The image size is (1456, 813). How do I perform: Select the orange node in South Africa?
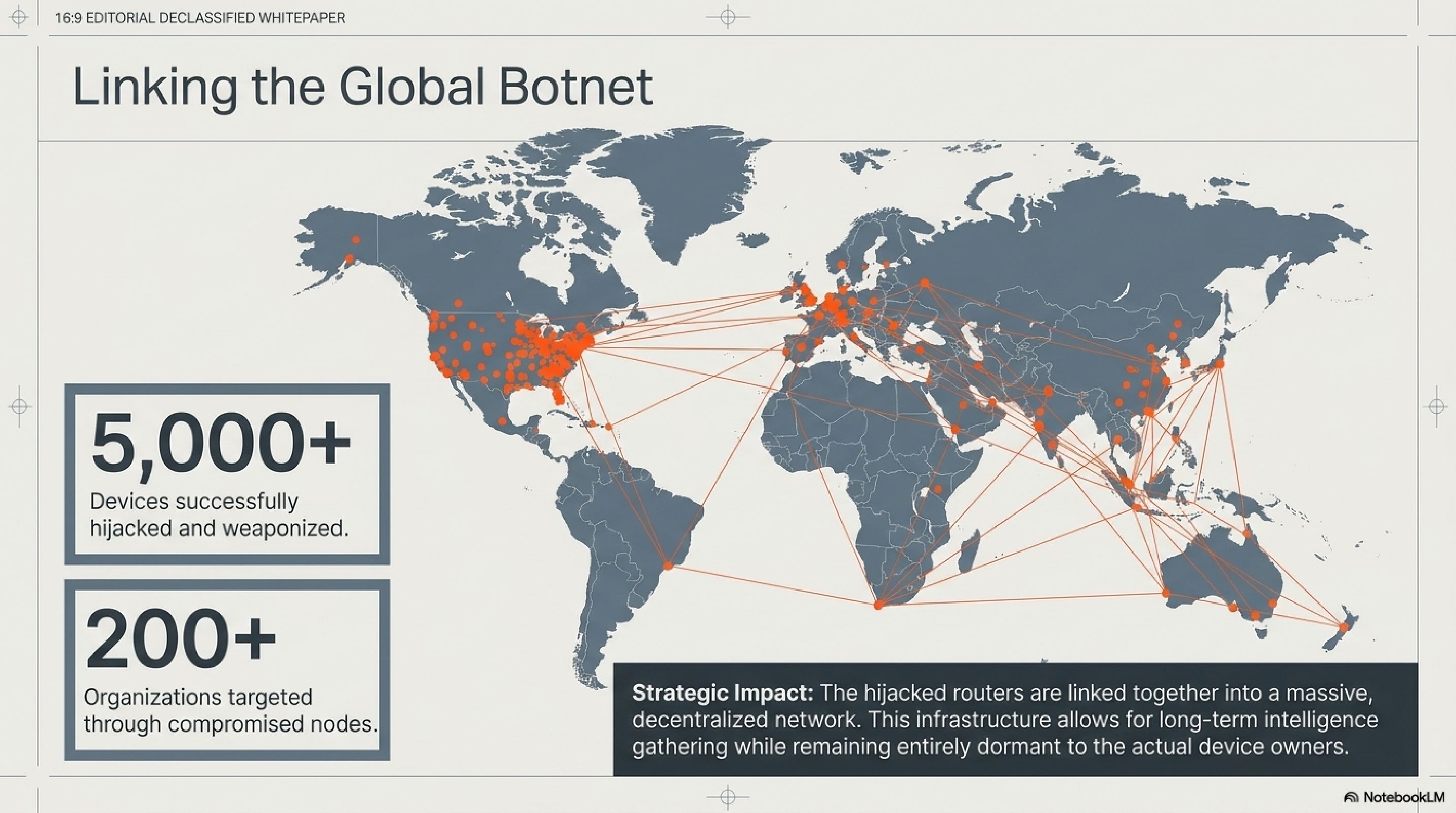(x=879, y=605)
